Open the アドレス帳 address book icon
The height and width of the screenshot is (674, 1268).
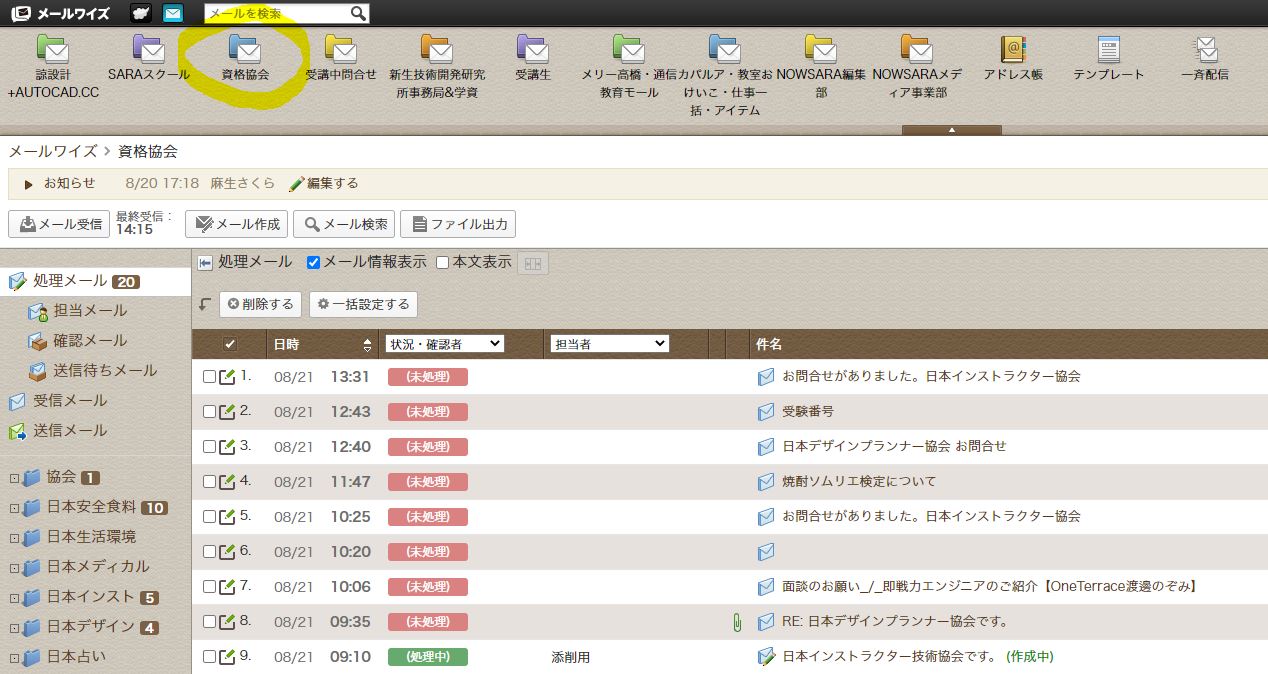1013,49
